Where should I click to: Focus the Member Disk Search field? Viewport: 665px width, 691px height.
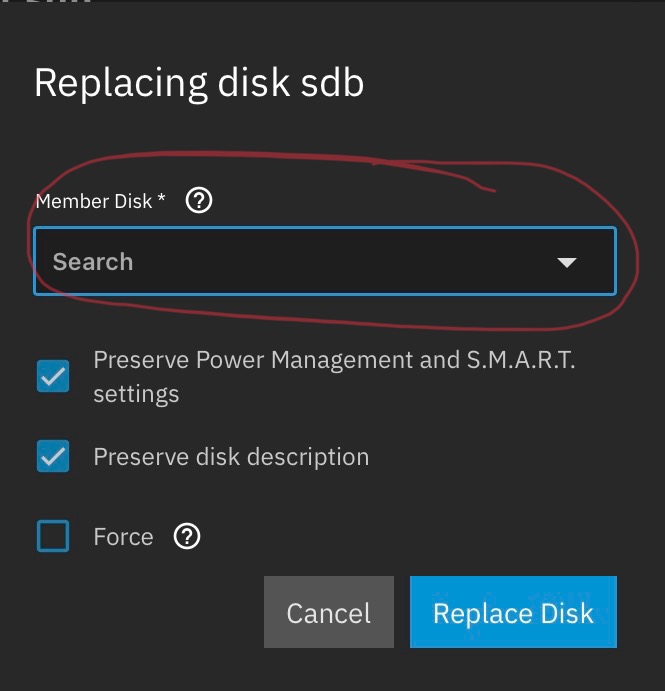(x=300, y=262)
